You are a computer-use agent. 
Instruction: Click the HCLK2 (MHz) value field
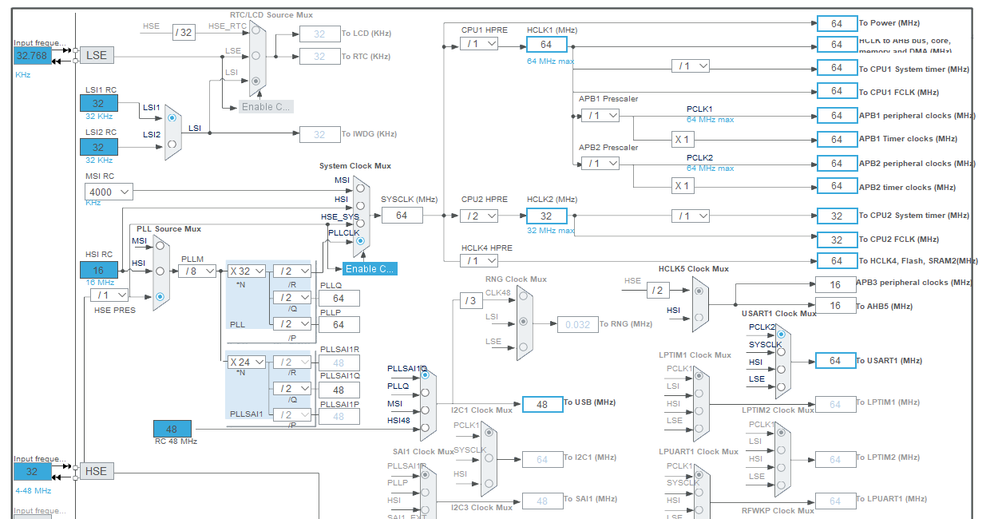coord(546,216)
